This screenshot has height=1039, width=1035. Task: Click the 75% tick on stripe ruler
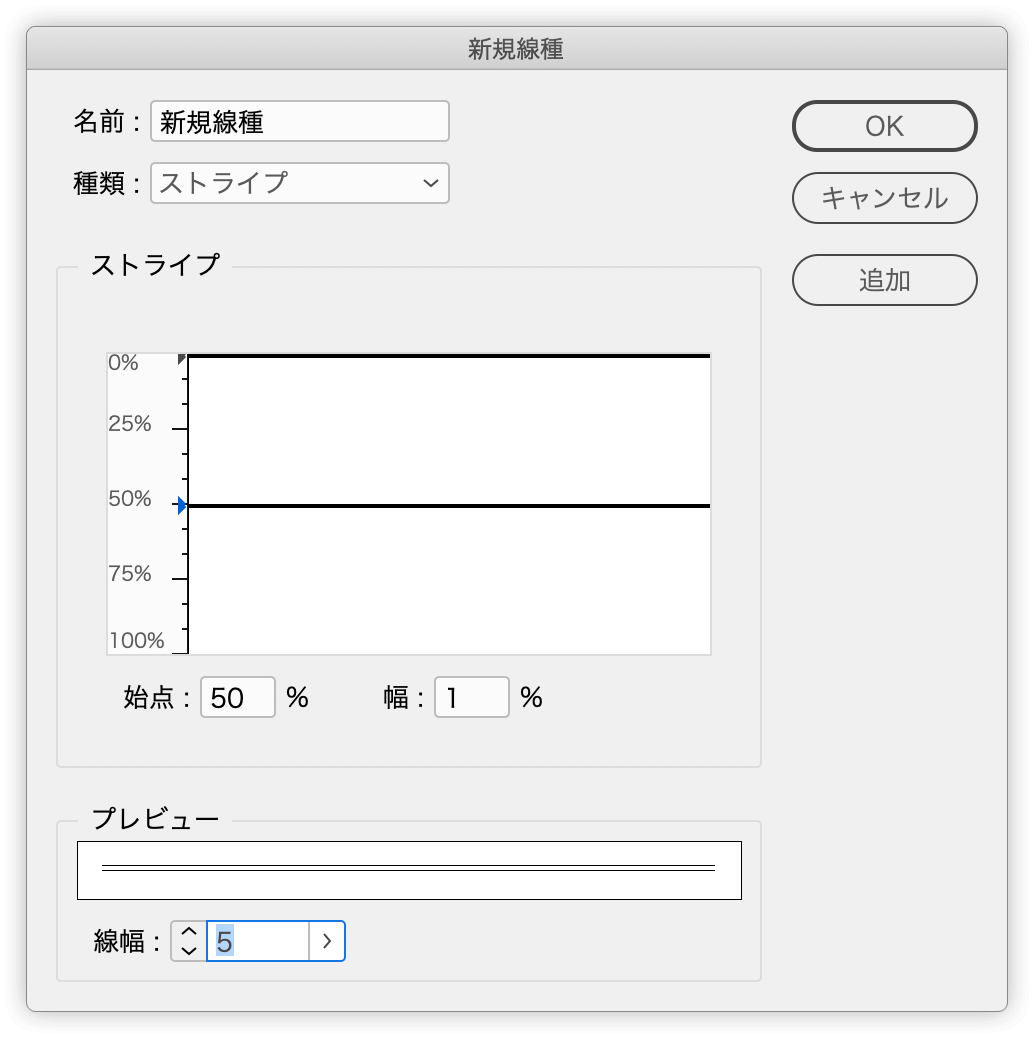click(180, 579)
